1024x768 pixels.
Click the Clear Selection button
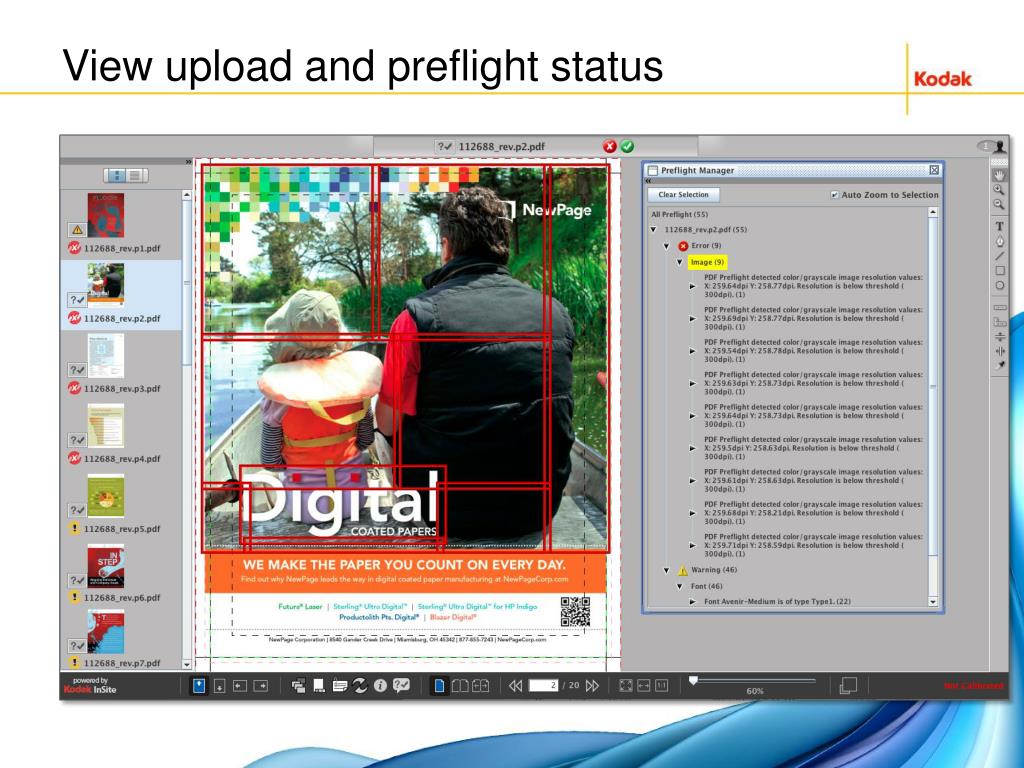pyautogui.click(x=683, y=195)
